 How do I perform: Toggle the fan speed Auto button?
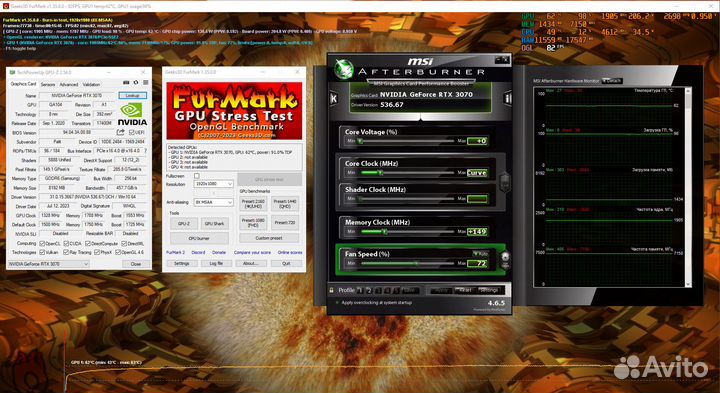[480, 253]
